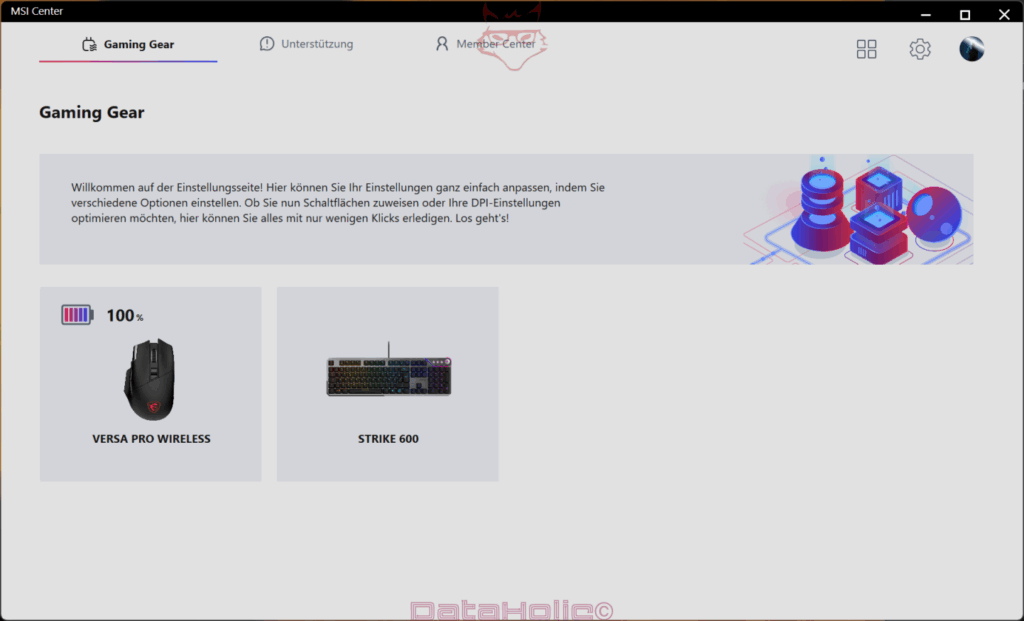Click the Willkommen welcome message text
Viewport: 1024px width, 621px height.
pyautogui.click(x=338, y=202)
